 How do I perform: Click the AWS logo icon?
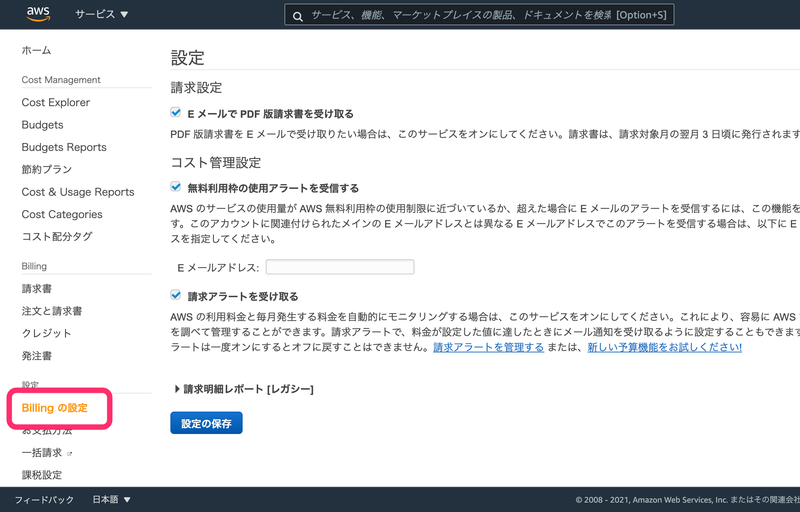(x=38, y=14)
